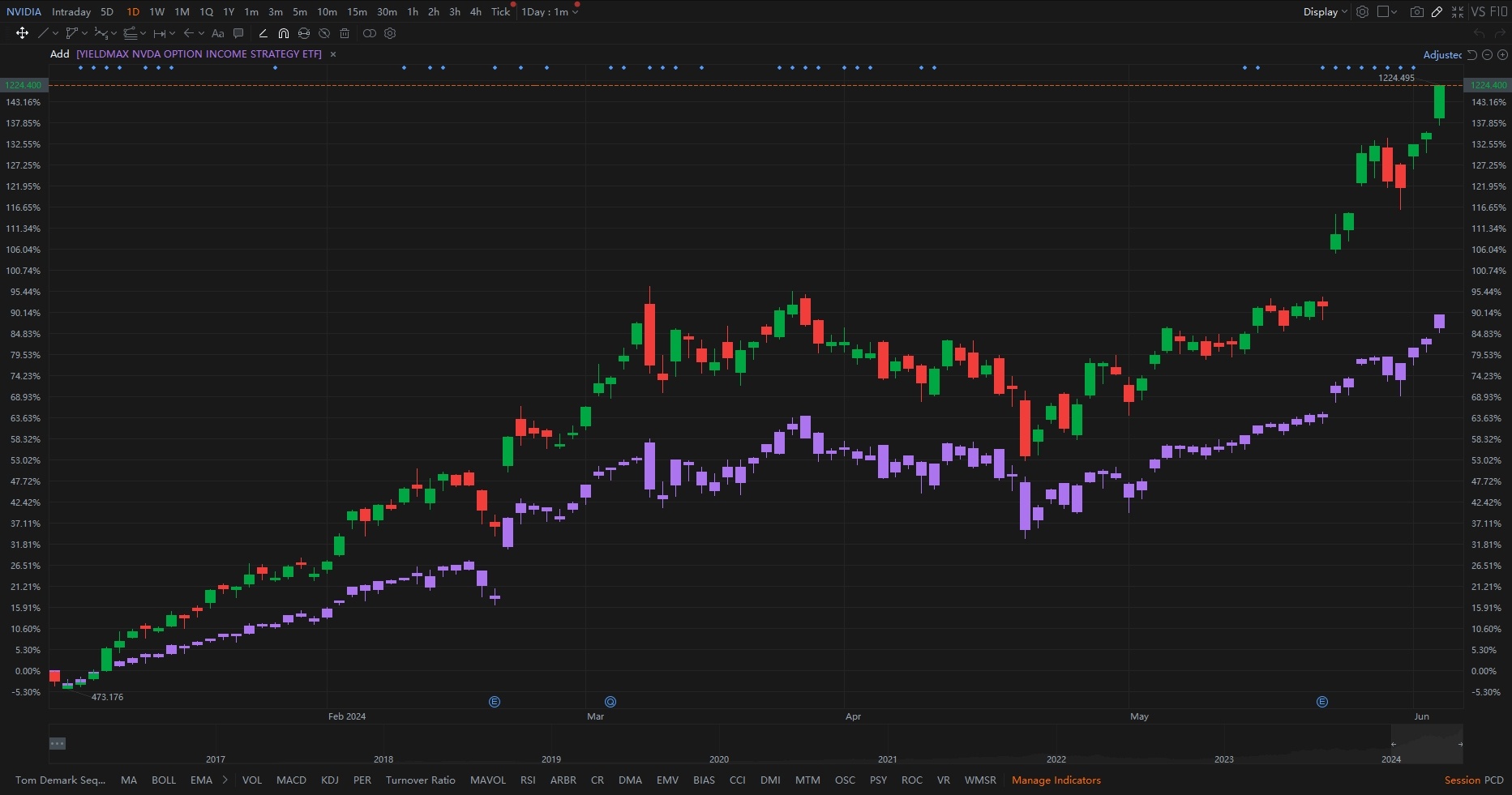Open F10 company info
Viewport: 1512px width, 795px height.
(x=1498, y=11)
